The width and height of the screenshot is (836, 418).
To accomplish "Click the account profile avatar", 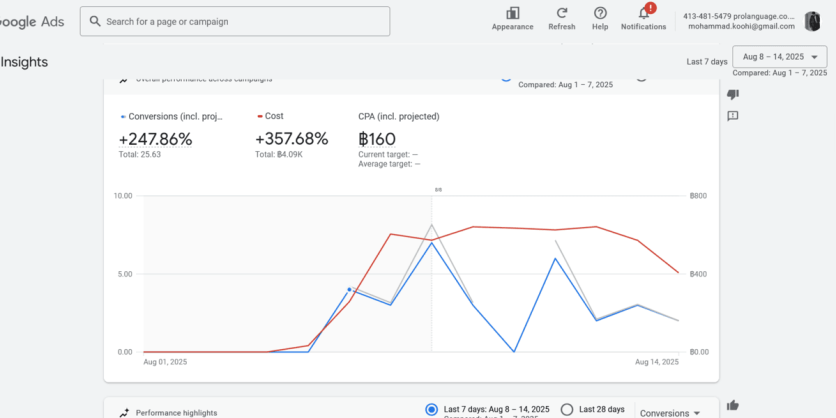I will point(813,21).
